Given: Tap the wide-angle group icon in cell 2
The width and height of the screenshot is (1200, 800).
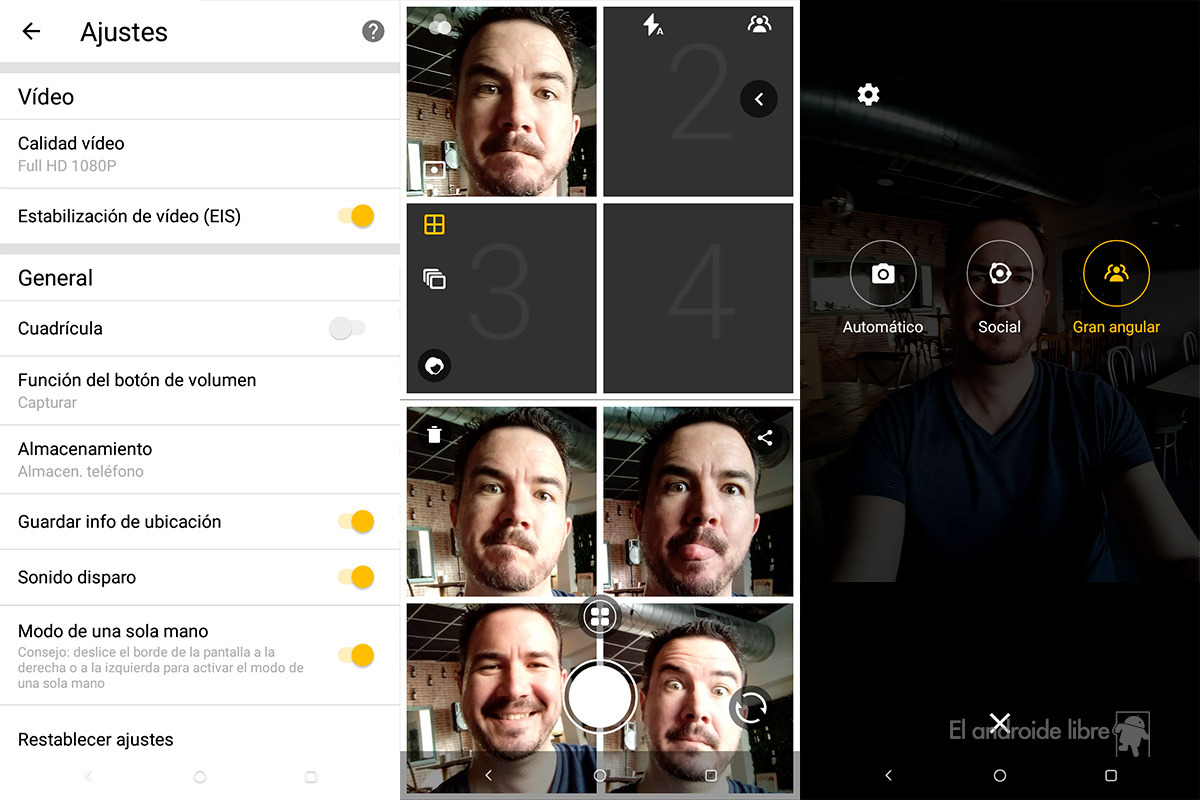Looking at the screenshot, I should 759,25.
